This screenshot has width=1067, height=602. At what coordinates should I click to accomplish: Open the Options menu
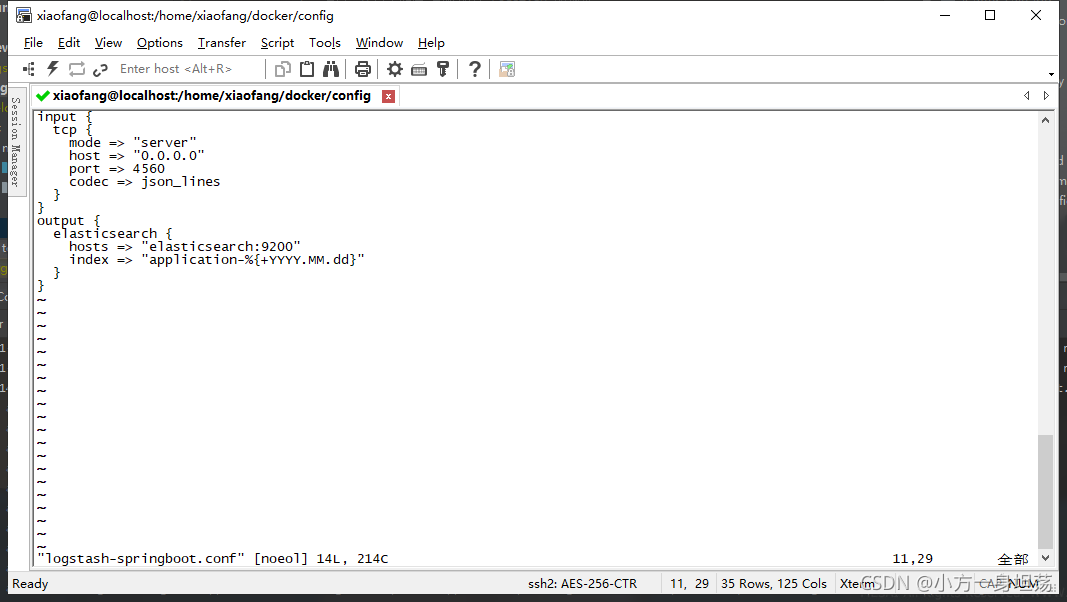pyautogui.click(x=160, y=43)
